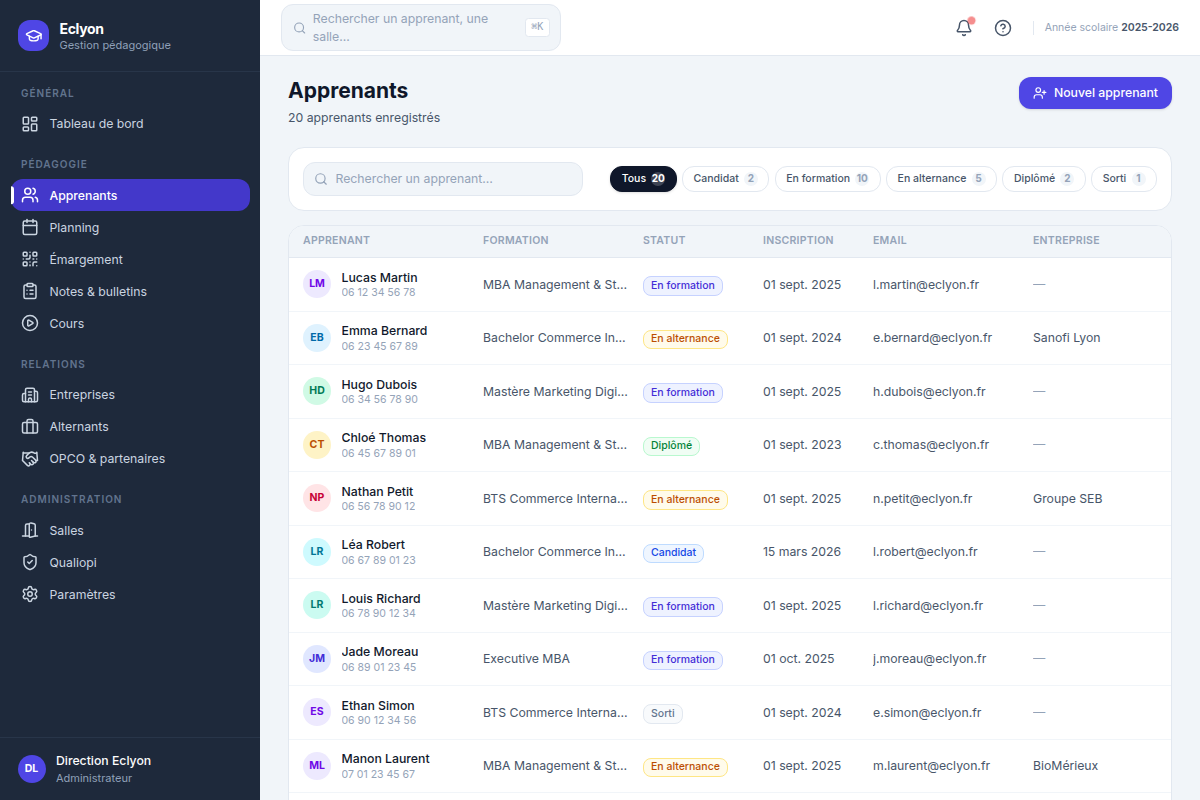Open Notes & bulletins section
Image resolution: width=1200 pixels, height=800 pixels.
[x=130, y=291]
